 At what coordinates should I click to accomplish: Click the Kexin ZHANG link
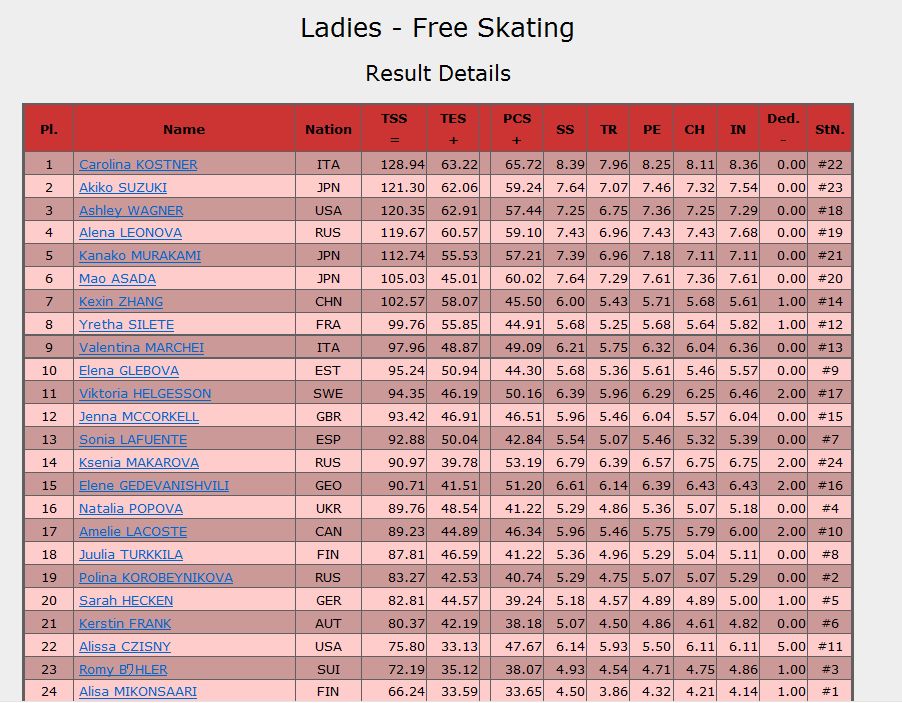point(121,302)
